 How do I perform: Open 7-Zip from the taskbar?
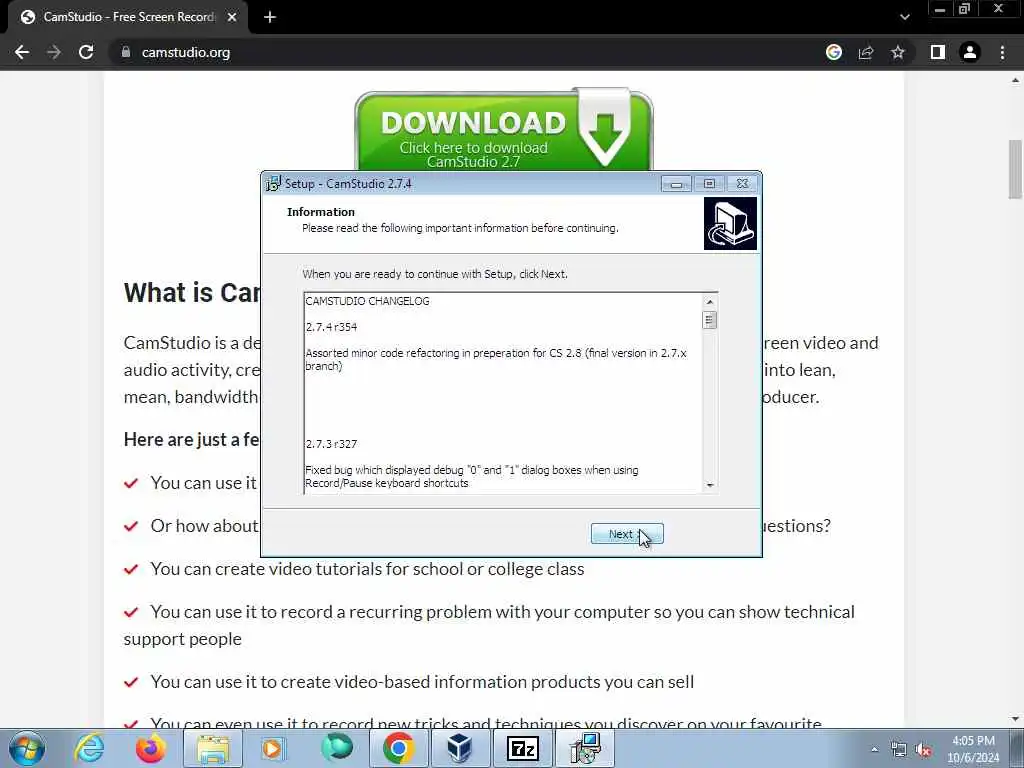(522, 748)
